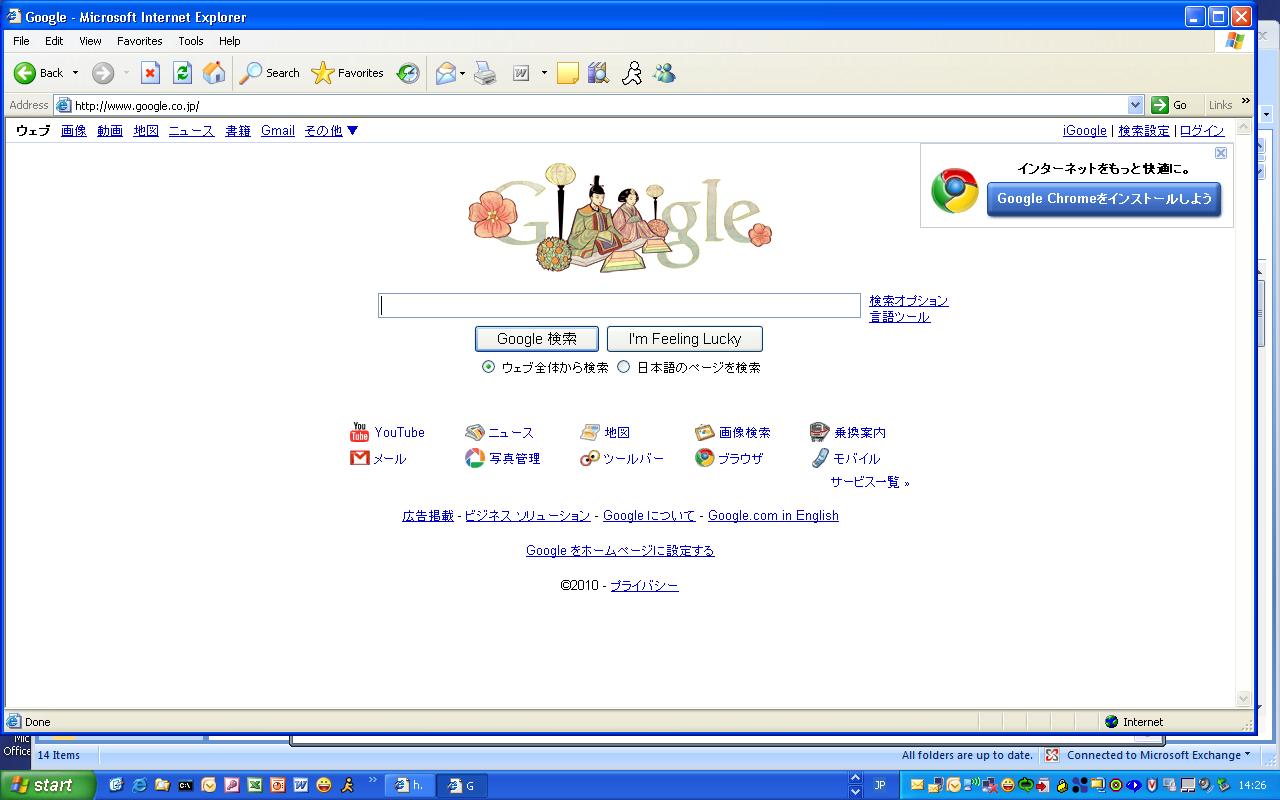Open the ログイン sign-in link

pos(1202,131)
